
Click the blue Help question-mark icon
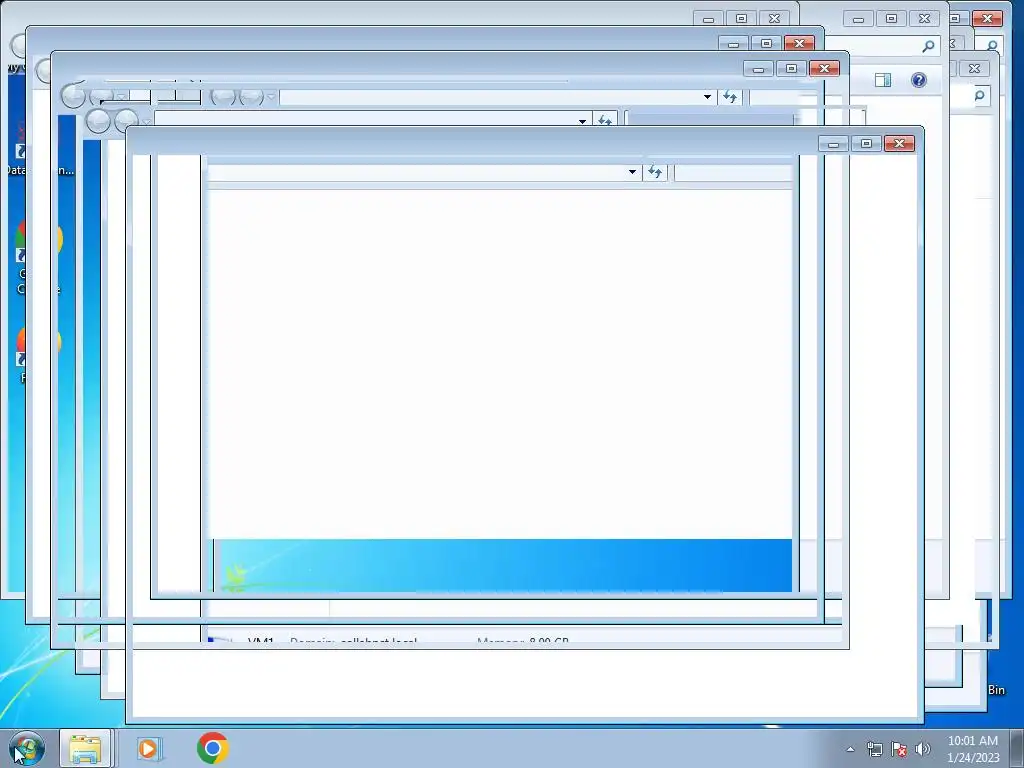pyautogui.click(x=918, y=80)
